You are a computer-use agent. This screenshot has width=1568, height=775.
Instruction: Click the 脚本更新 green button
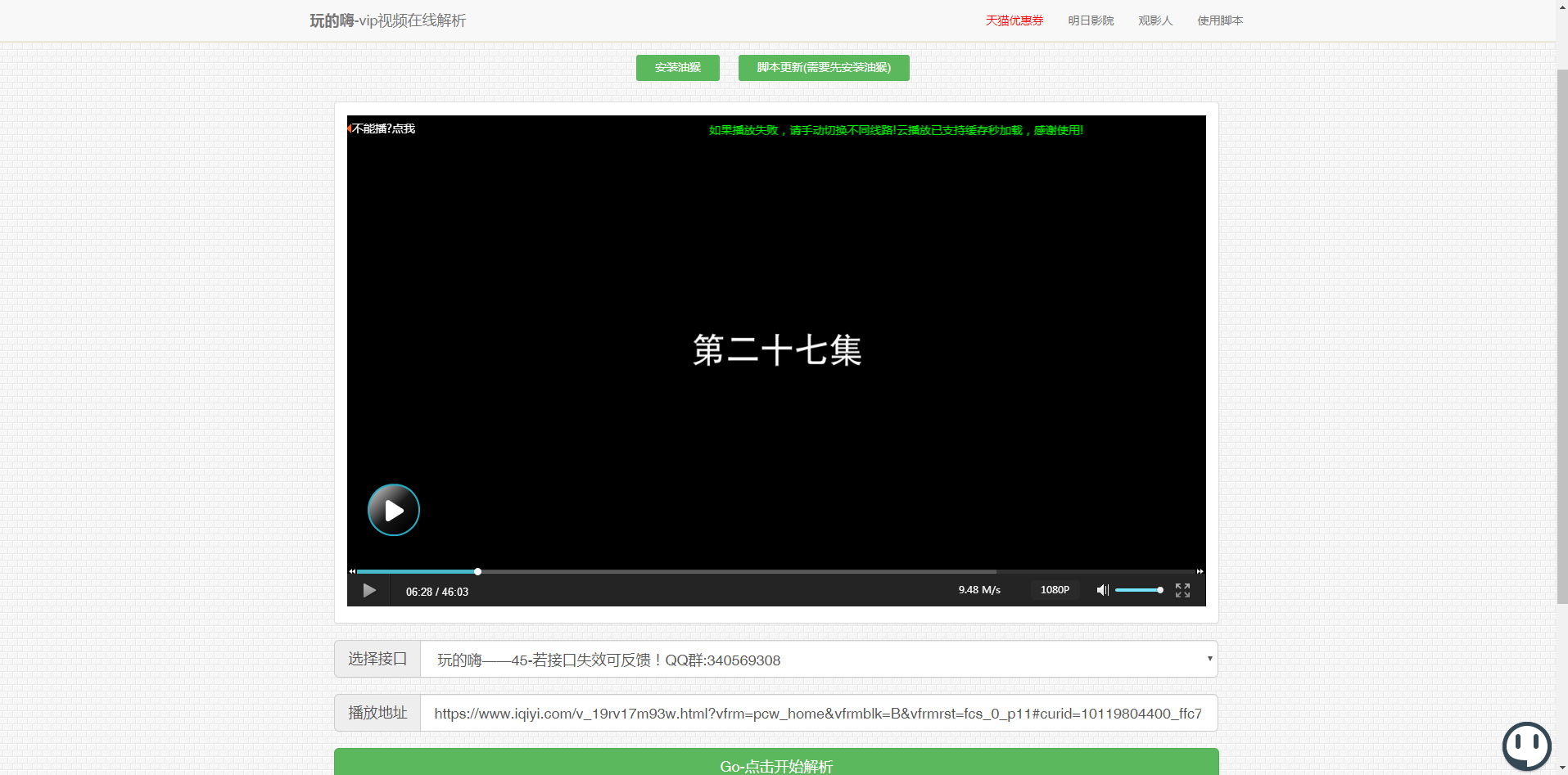[824, 68]
